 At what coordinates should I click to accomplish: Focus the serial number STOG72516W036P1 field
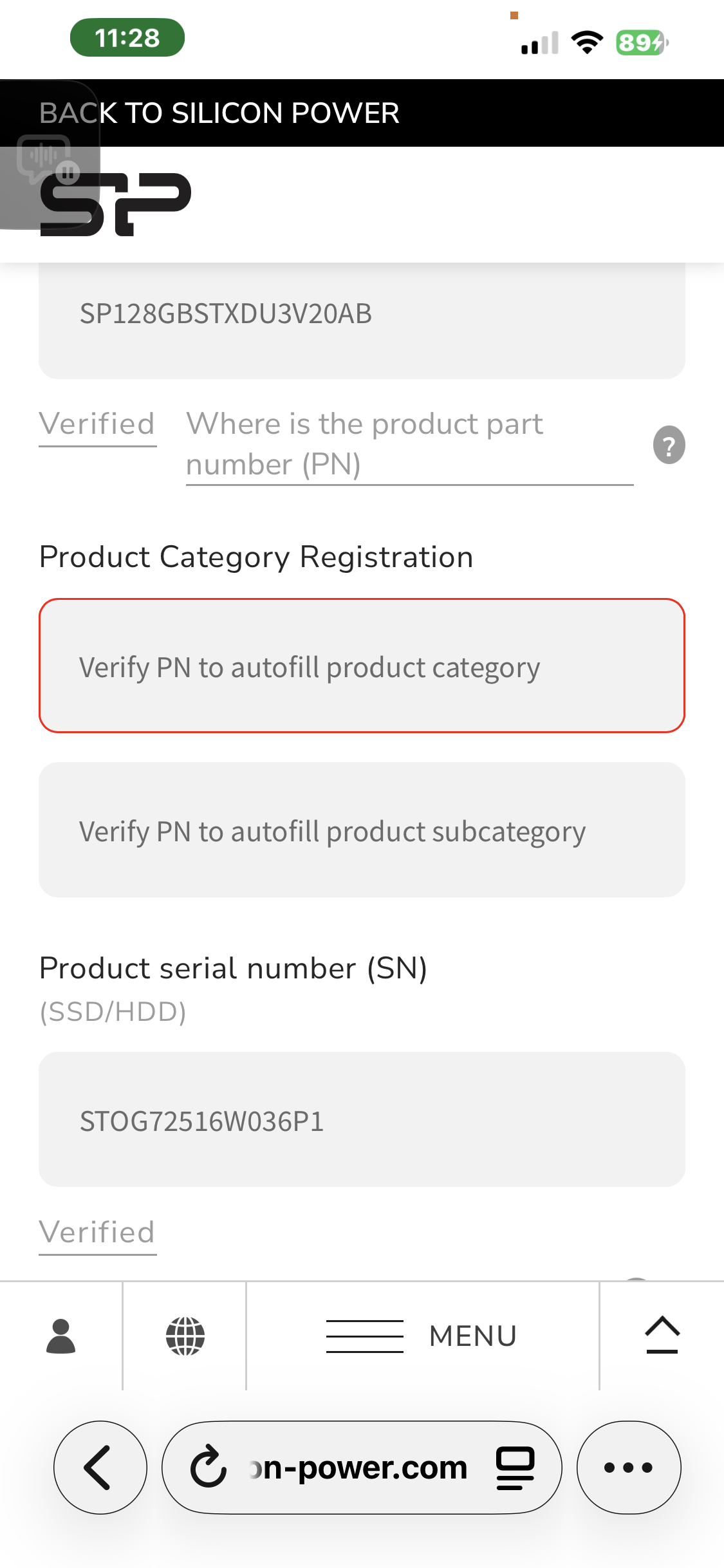point(362,1120)
